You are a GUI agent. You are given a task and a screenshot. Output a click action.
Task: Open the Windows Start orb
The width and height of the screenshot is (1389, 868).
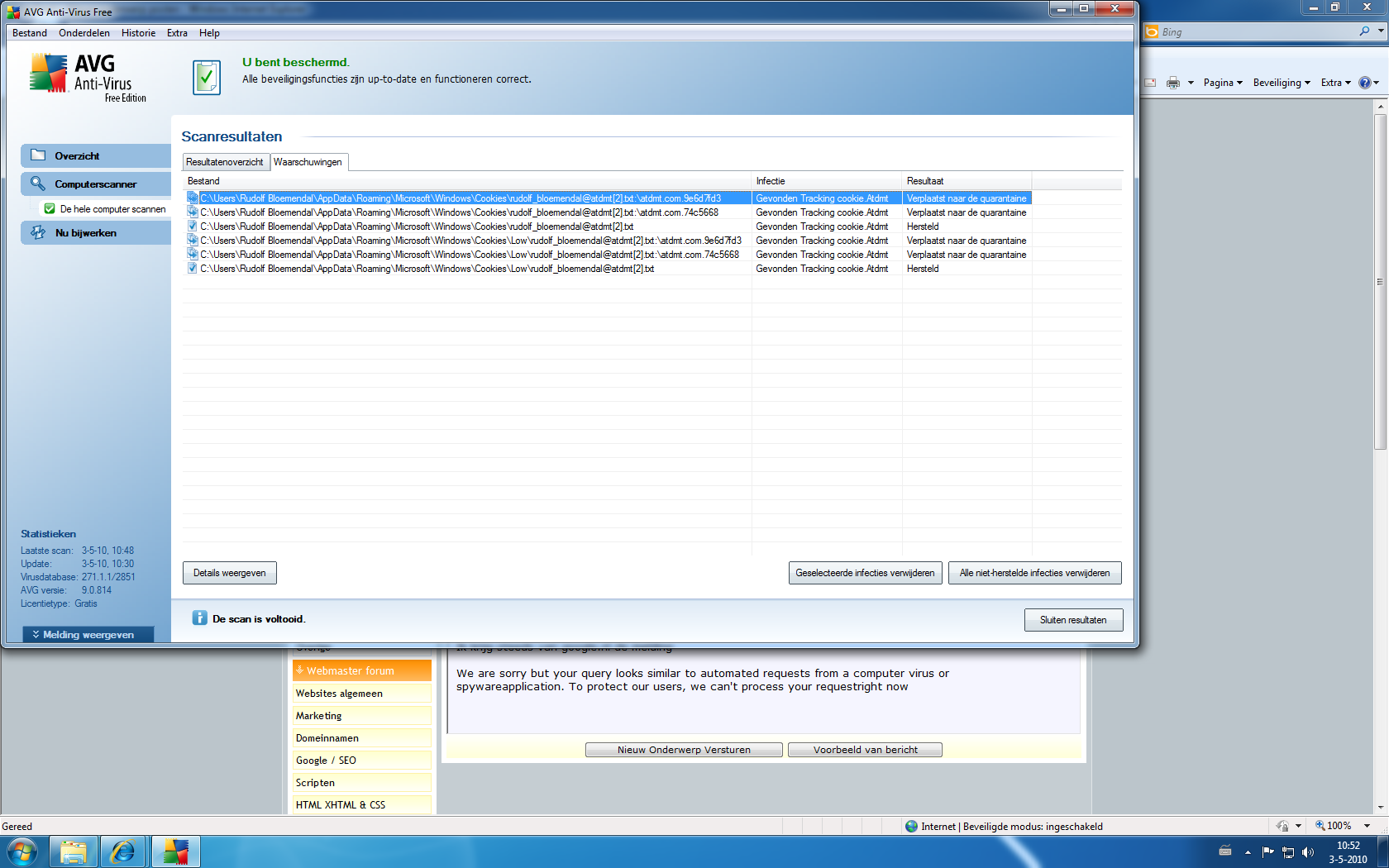[21, 851]
